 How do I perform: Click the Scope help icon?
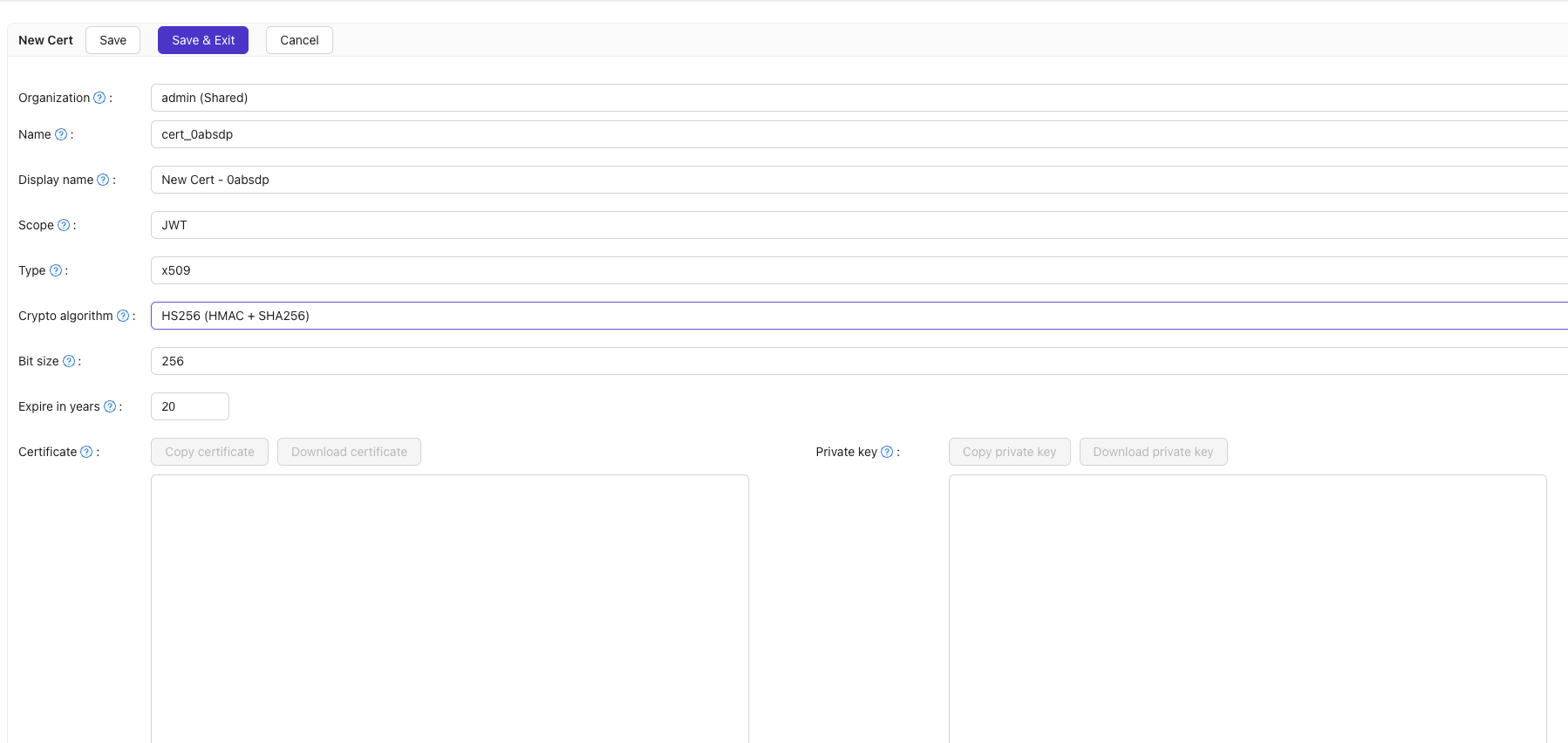click(x=64, y=225)
